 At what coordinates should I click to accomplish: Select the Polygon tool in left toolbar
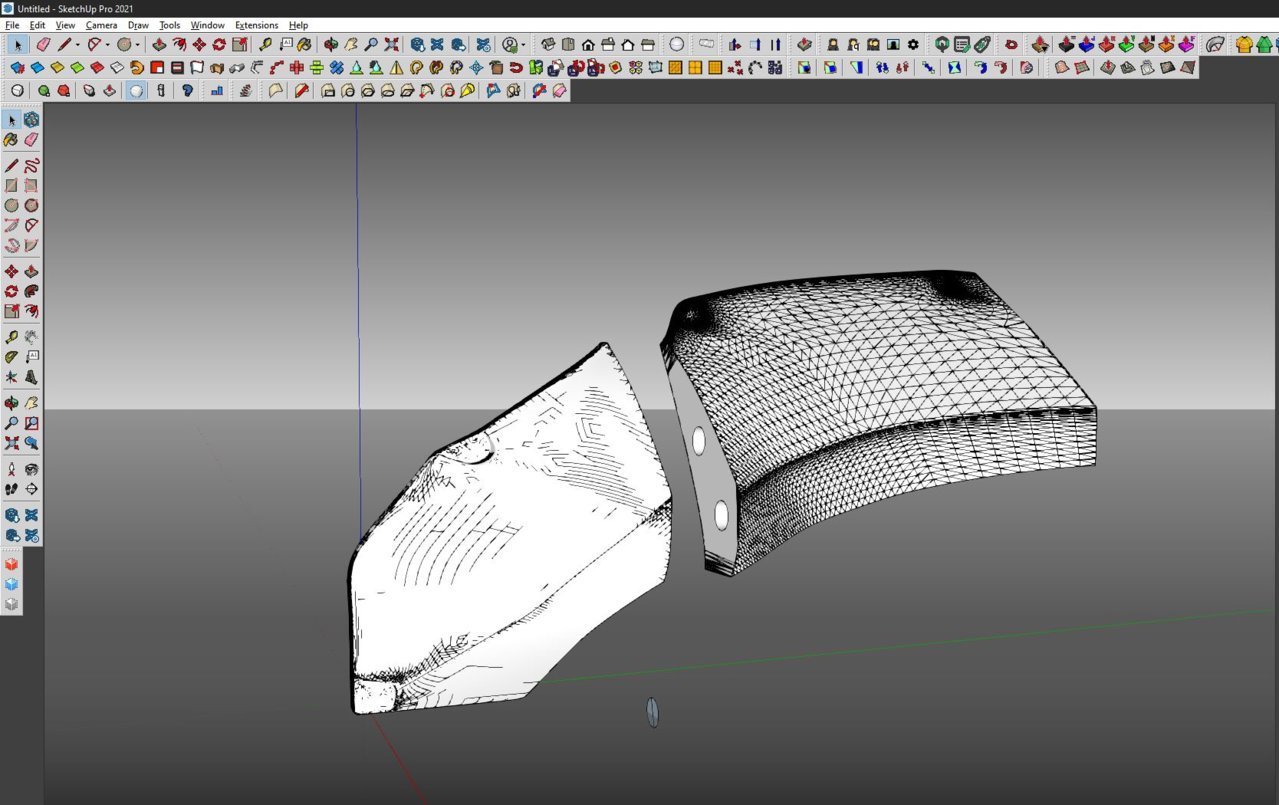[x=31, y=205]
